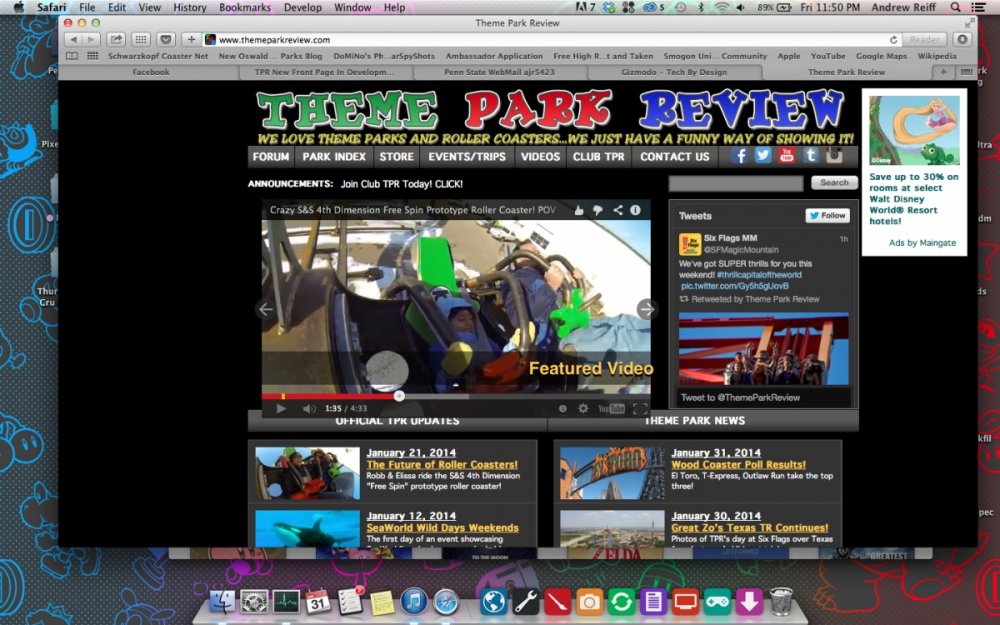
Task: Toggle the Watch Later clock on video
Action: (562, 409)
